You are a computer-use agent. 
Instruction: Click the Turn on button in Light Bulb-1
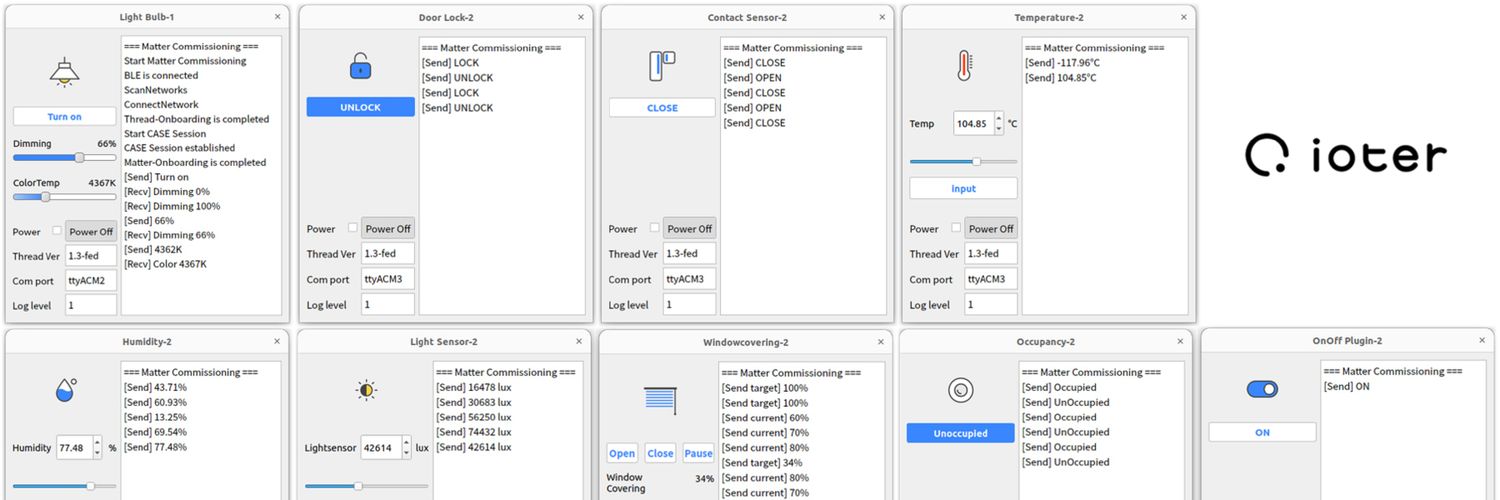click(64, 117)
